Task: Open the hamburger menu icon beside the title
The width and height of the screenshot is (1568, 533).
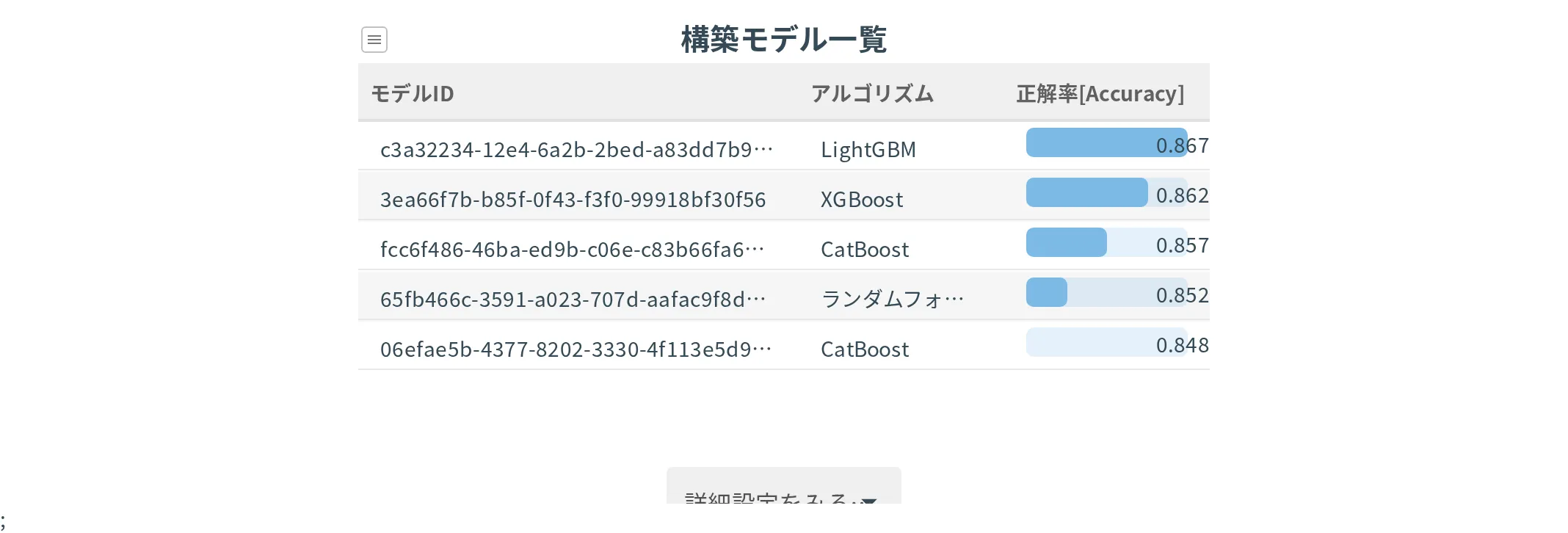Action: click(374, 40)
